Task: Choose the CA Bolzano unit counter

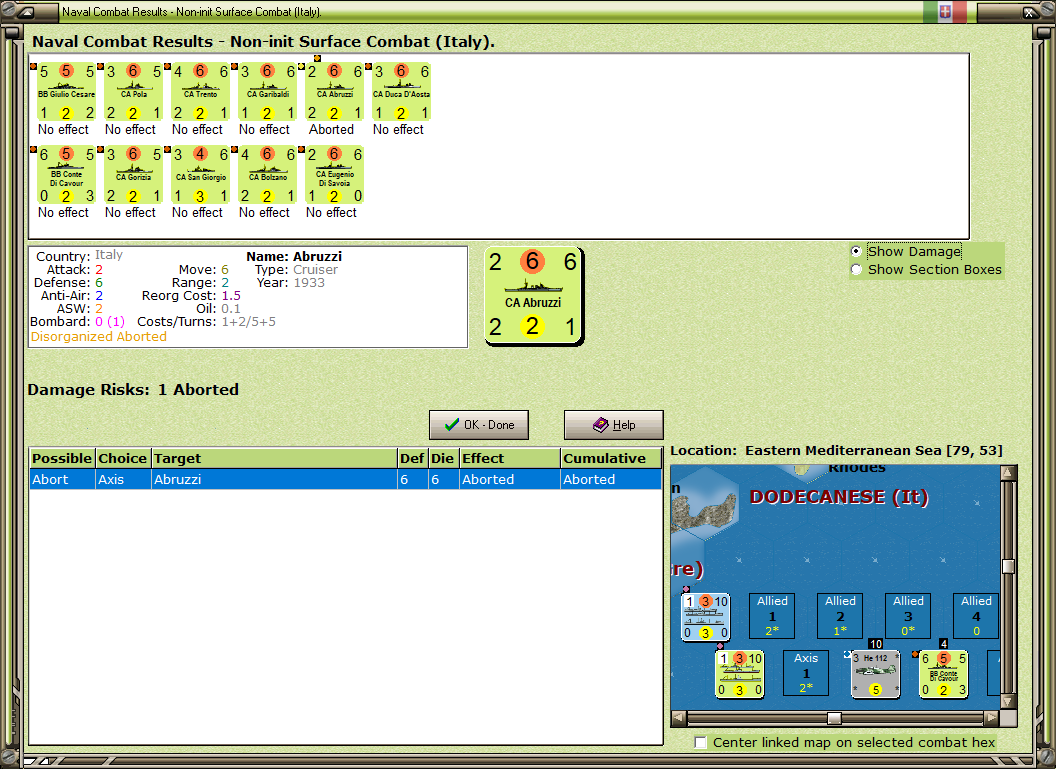Action: (x=267, y=175)
